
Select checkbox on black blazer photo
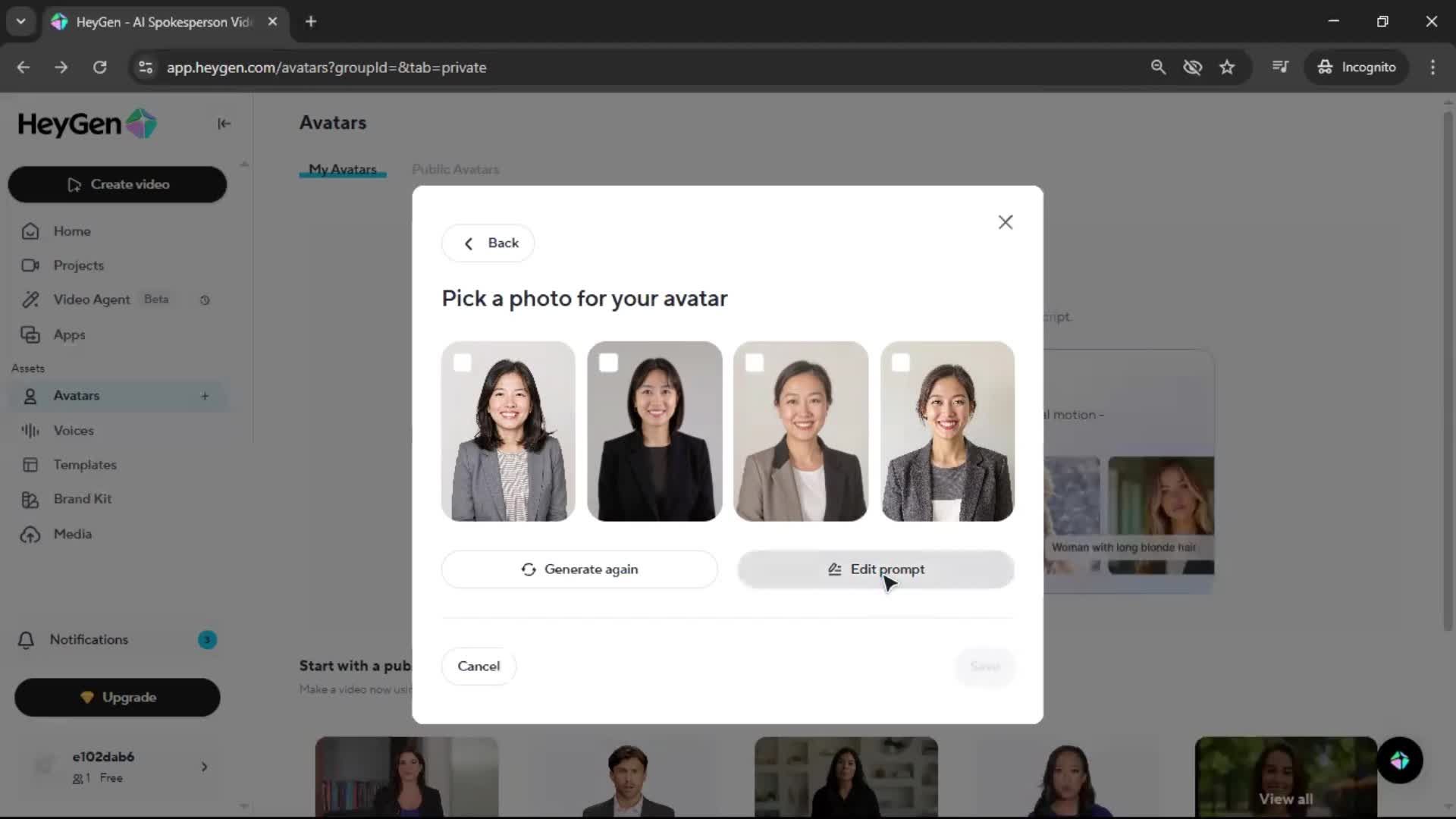tap(608, 363)
